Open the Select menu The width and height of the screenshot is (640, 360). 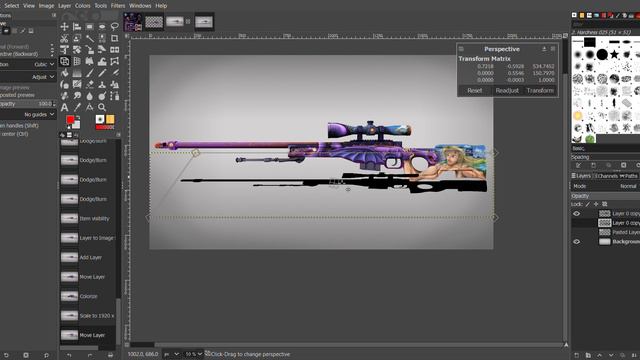12,6
